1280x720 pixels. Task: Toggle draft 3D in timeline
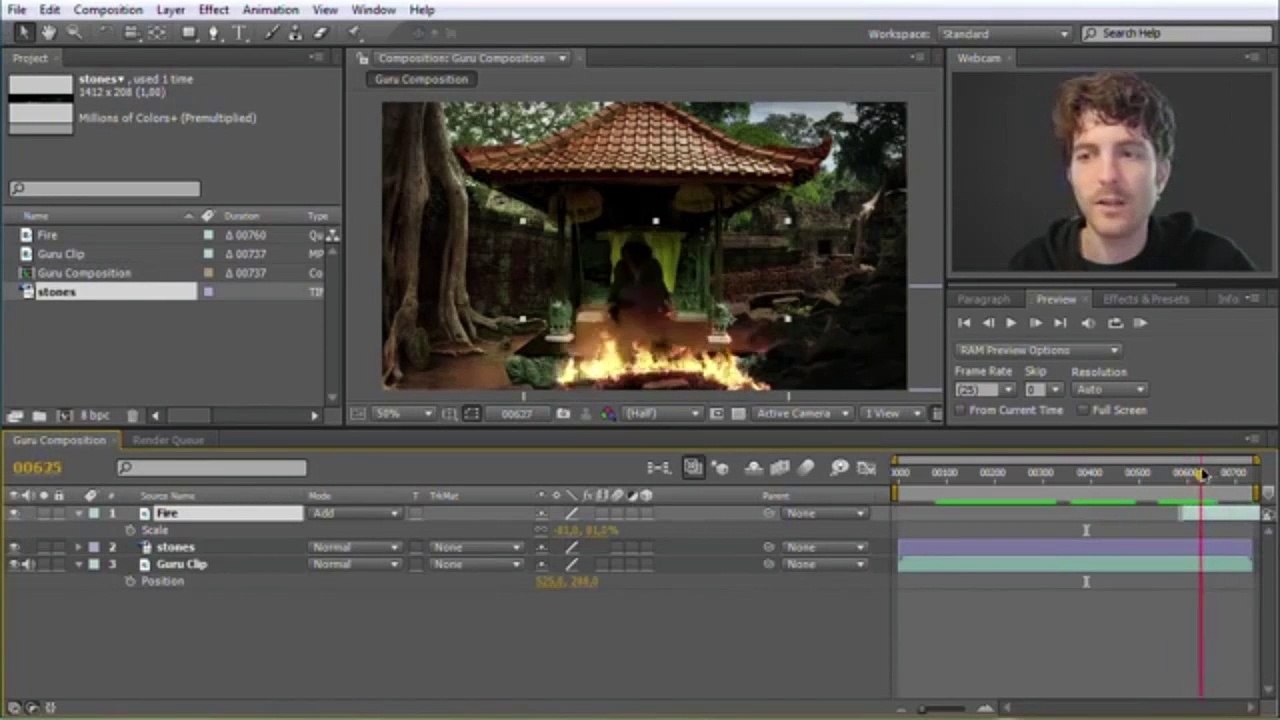click(720, 467)
